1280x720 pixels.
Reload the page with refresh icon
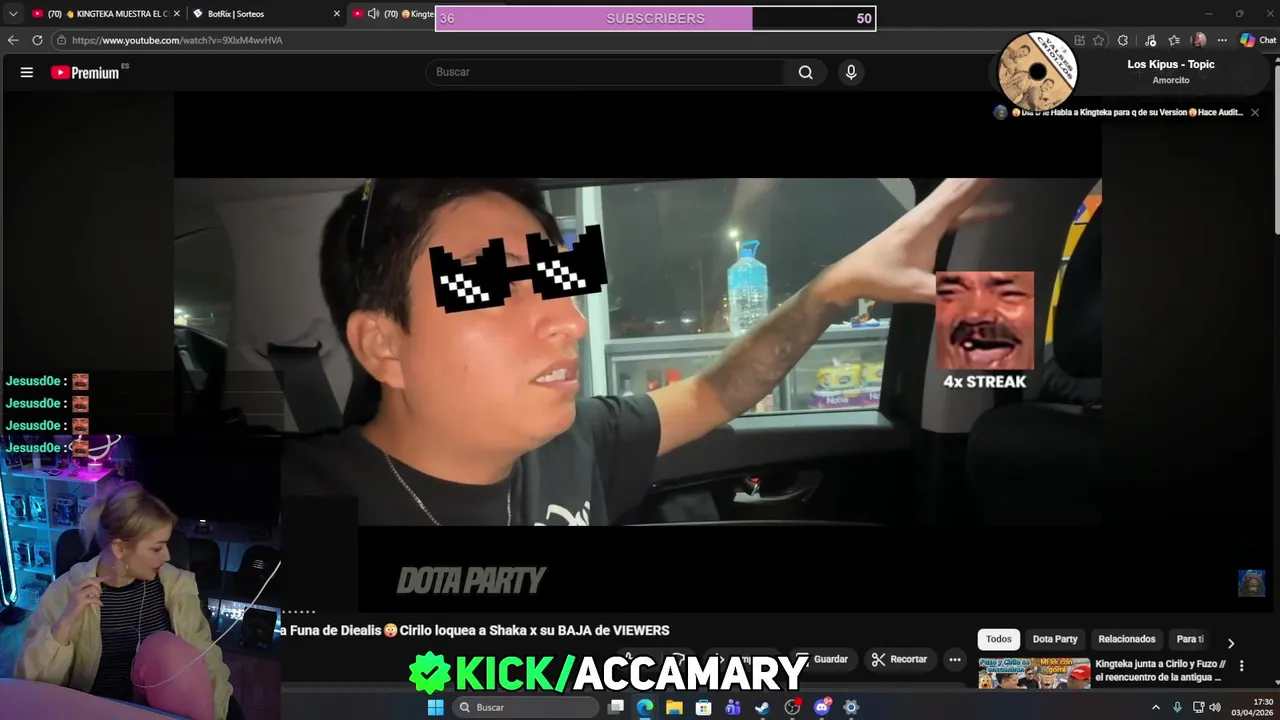point(37,40)
